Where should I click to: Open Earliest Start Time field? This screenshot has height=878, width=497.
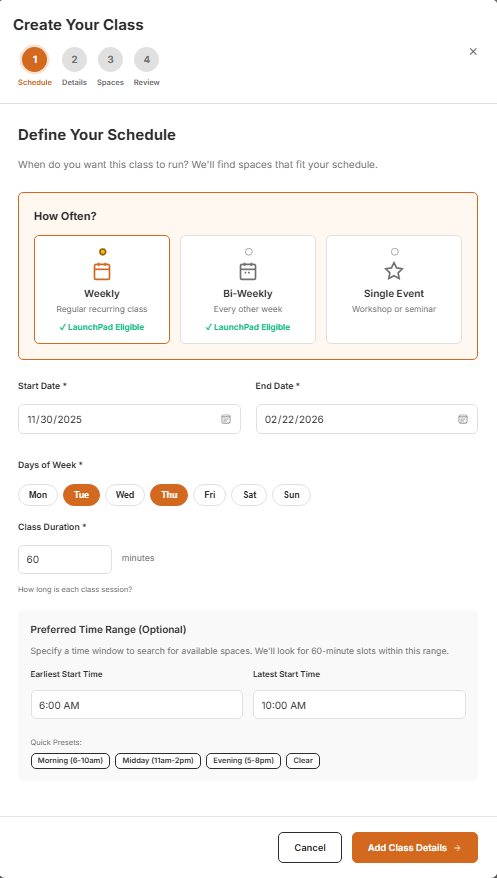point(137,704)
